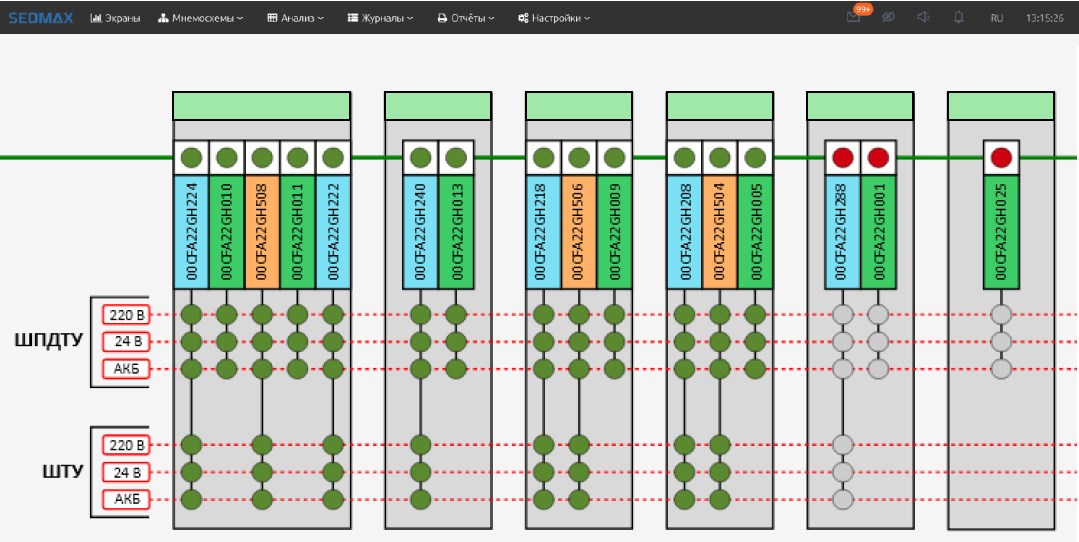
Task: Expand the Анализ dropdown menu
Action: [x=295, y=18]
